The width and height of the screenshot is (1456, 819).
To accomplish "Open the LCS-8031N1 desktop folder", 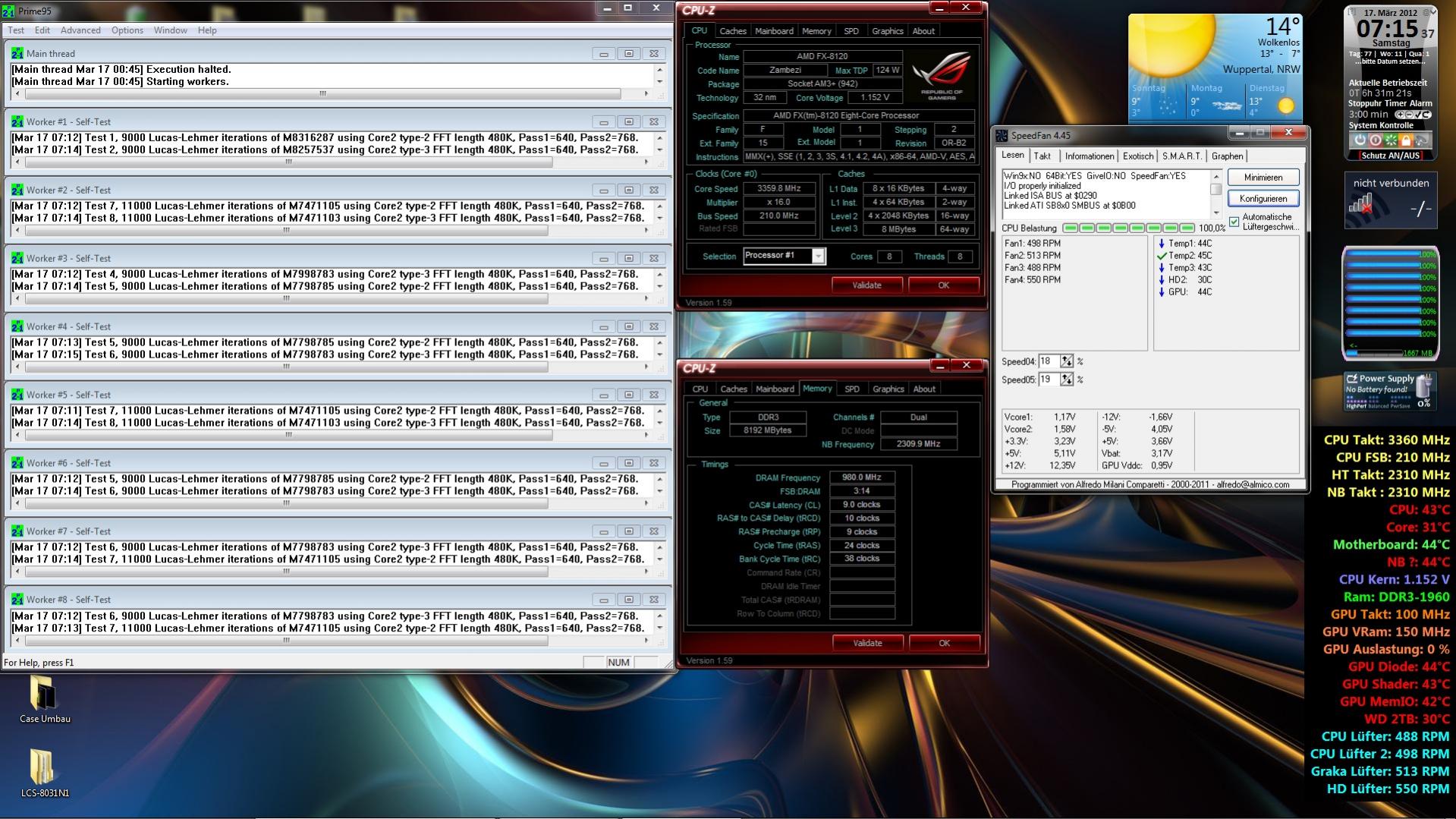I will (45, 773).
